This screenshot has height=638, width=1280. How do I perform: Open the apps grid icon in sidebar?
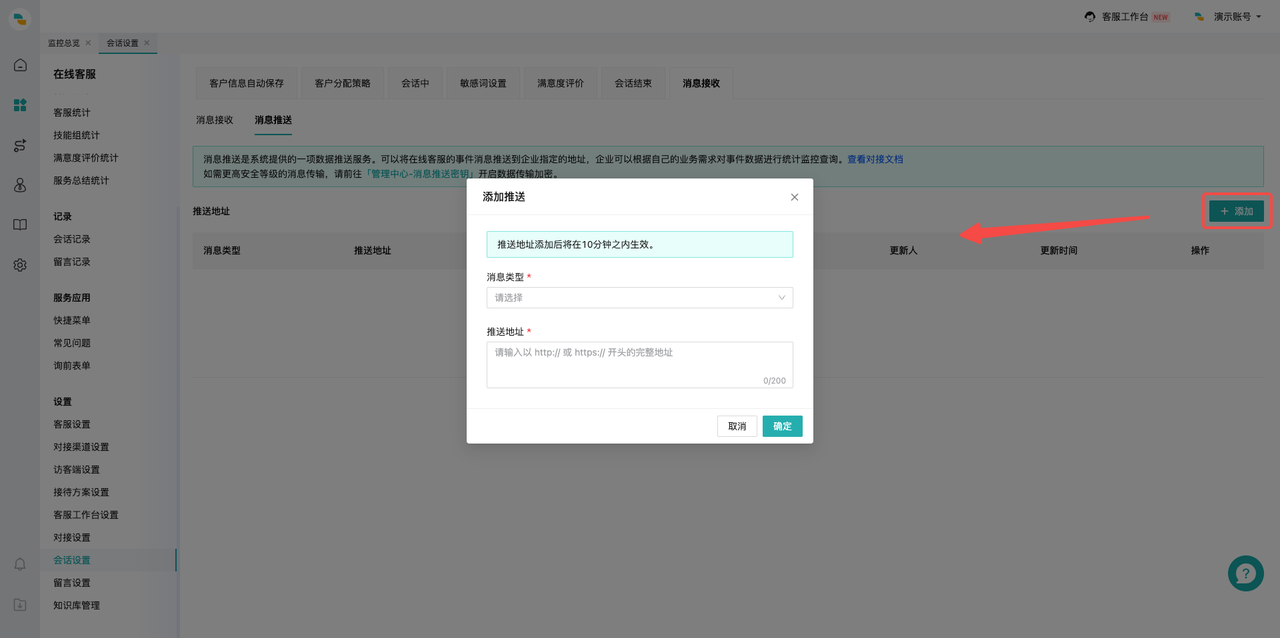pyautogui.click(x=20, y=105)
